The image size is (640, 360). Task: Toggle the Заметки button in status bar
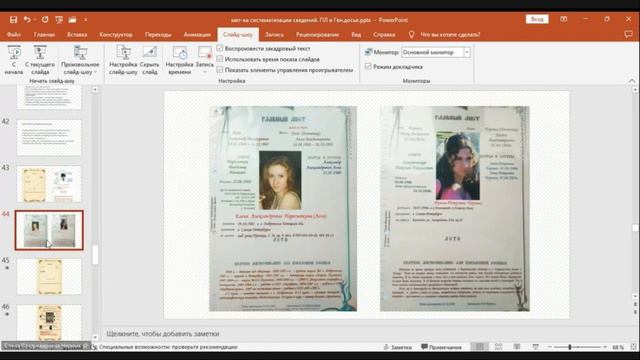pos(398,347)
